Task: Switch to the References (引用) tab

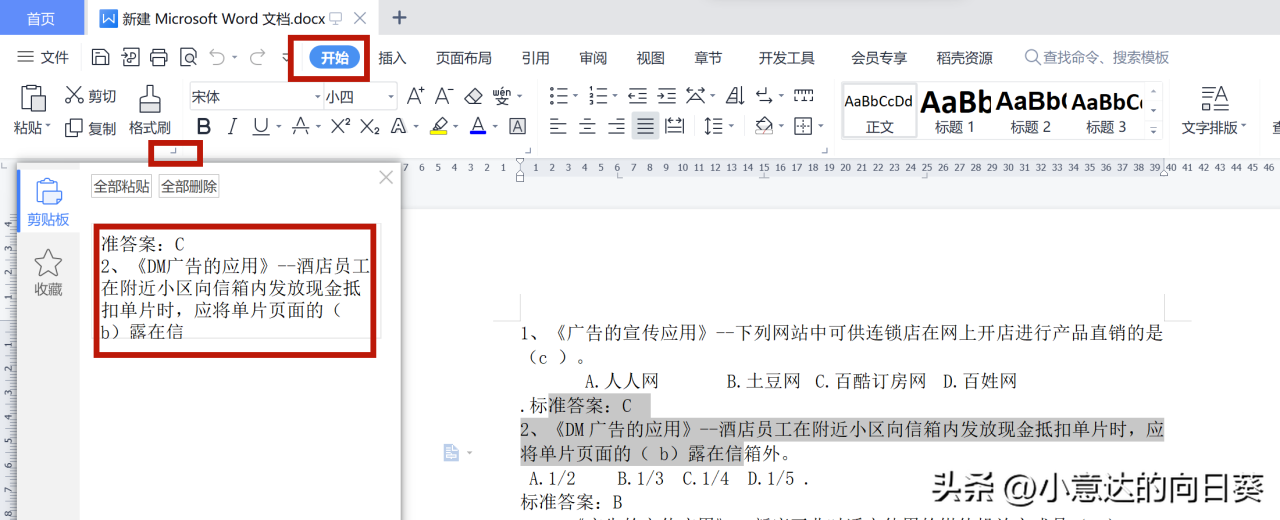Action: 535,58
